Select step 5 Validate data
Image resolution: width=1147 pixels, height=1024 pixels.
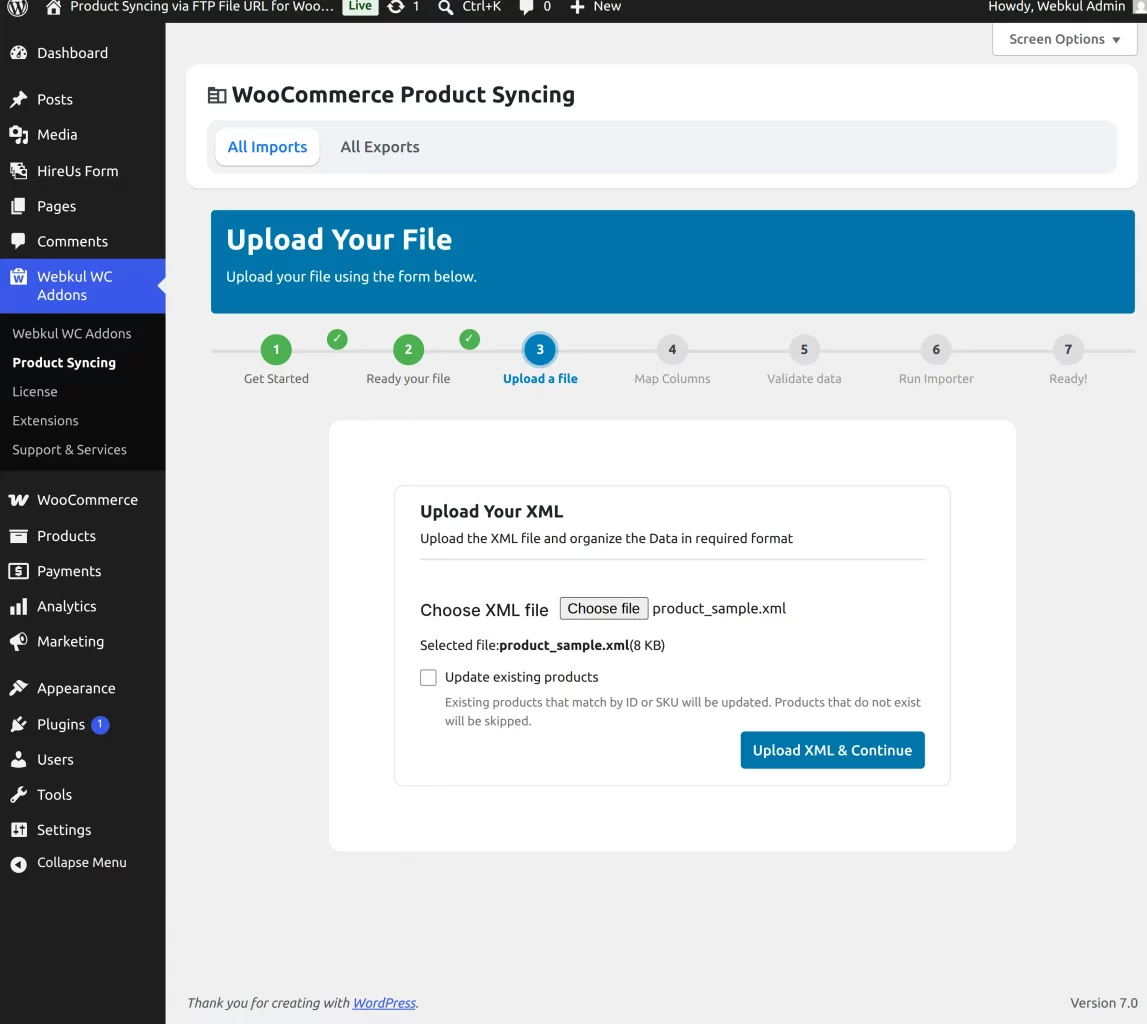(x=804, y=350)
